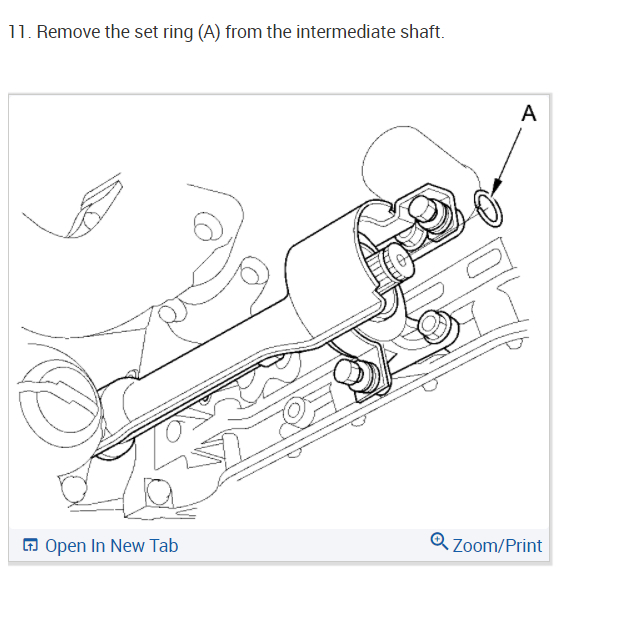Click the letter A callout label

(529, 113)
